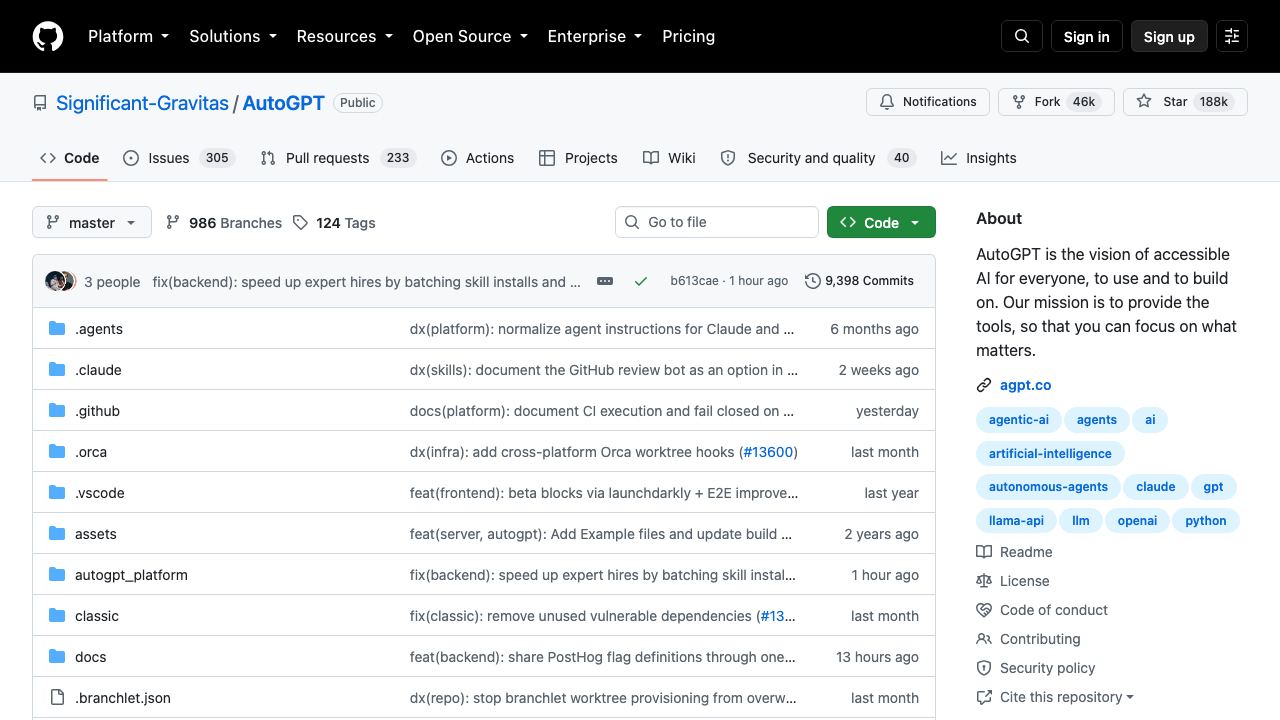Visit the agpt.co website link
Screen dimensions: 1280x720
click(x=1026, y=385)
